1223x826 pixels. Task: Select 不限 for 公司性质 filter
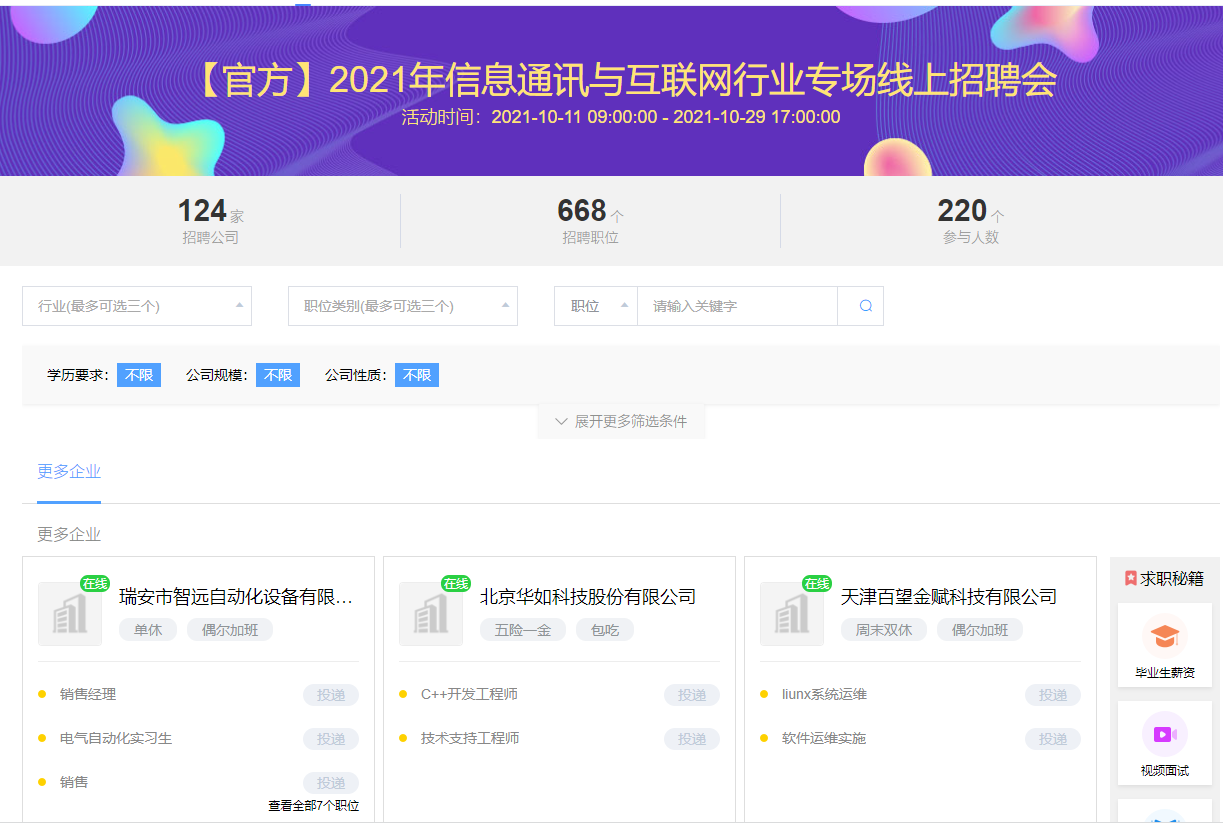click(x=417, y=375)
